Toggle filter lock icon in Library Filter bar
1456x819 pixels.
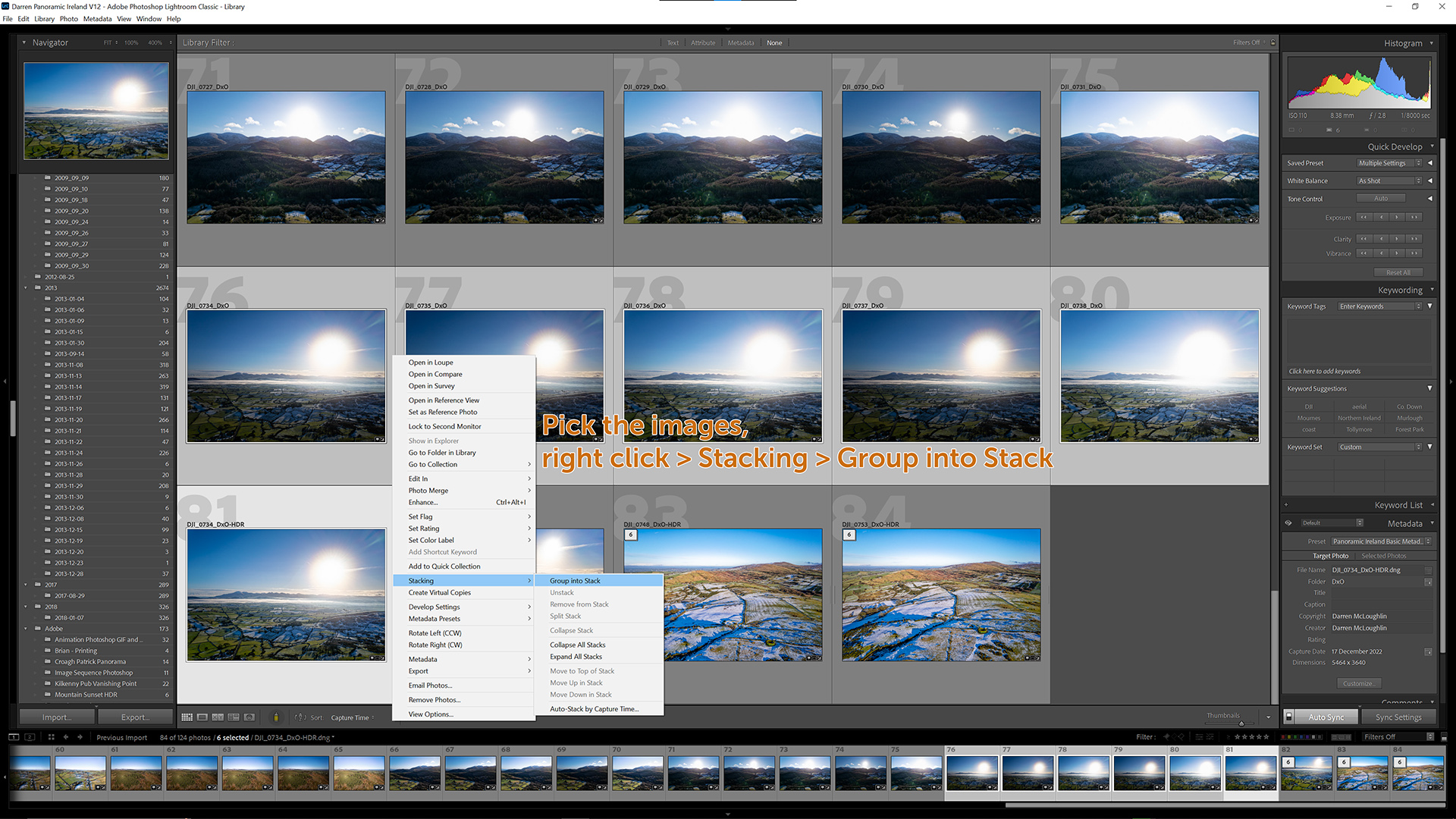[1273, 42]
